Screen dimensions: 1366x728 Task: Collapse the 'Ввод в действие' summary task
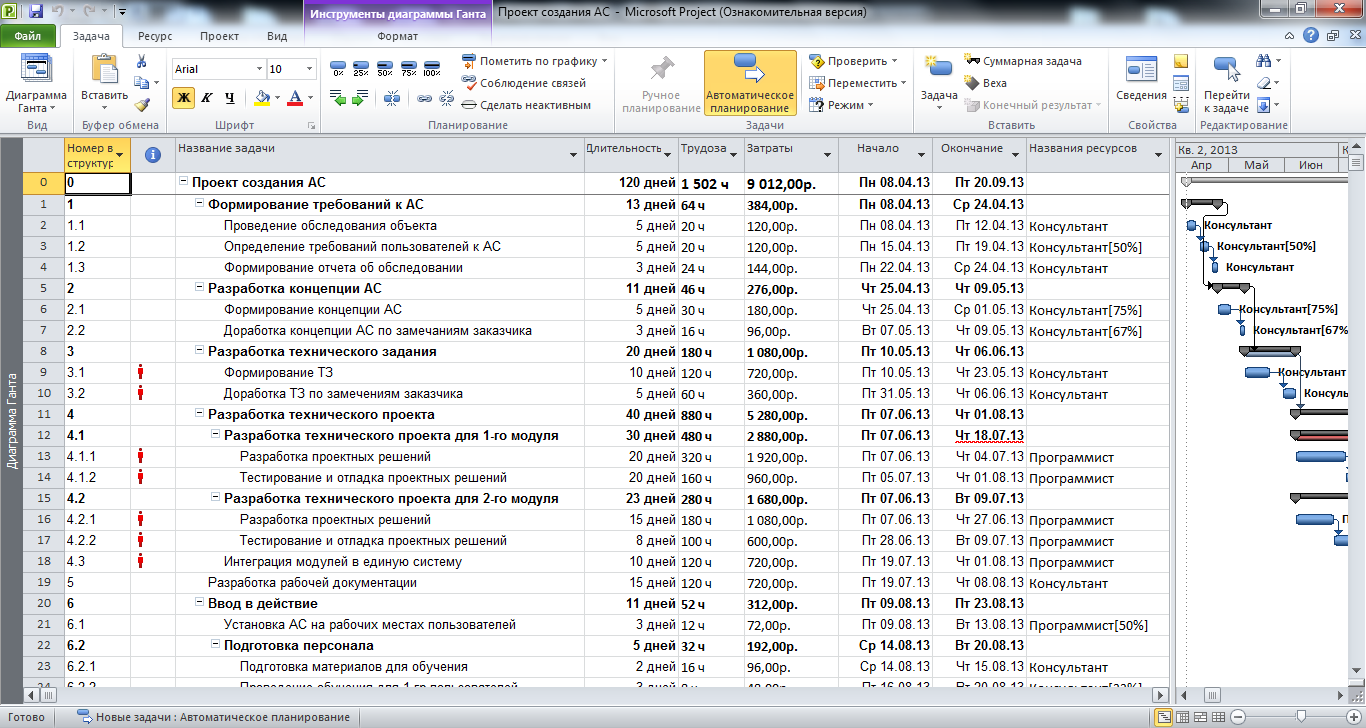200,603
